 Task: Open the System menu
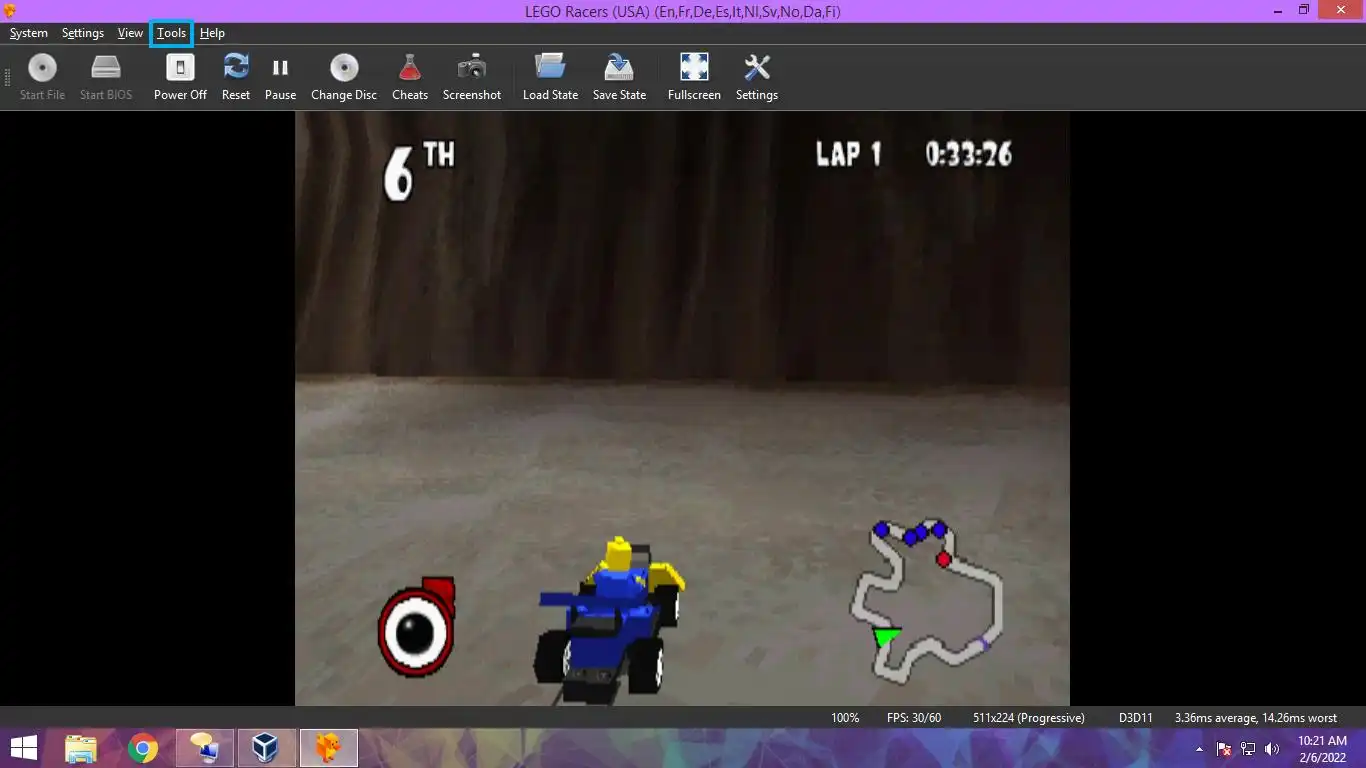[x=29, y=33]
